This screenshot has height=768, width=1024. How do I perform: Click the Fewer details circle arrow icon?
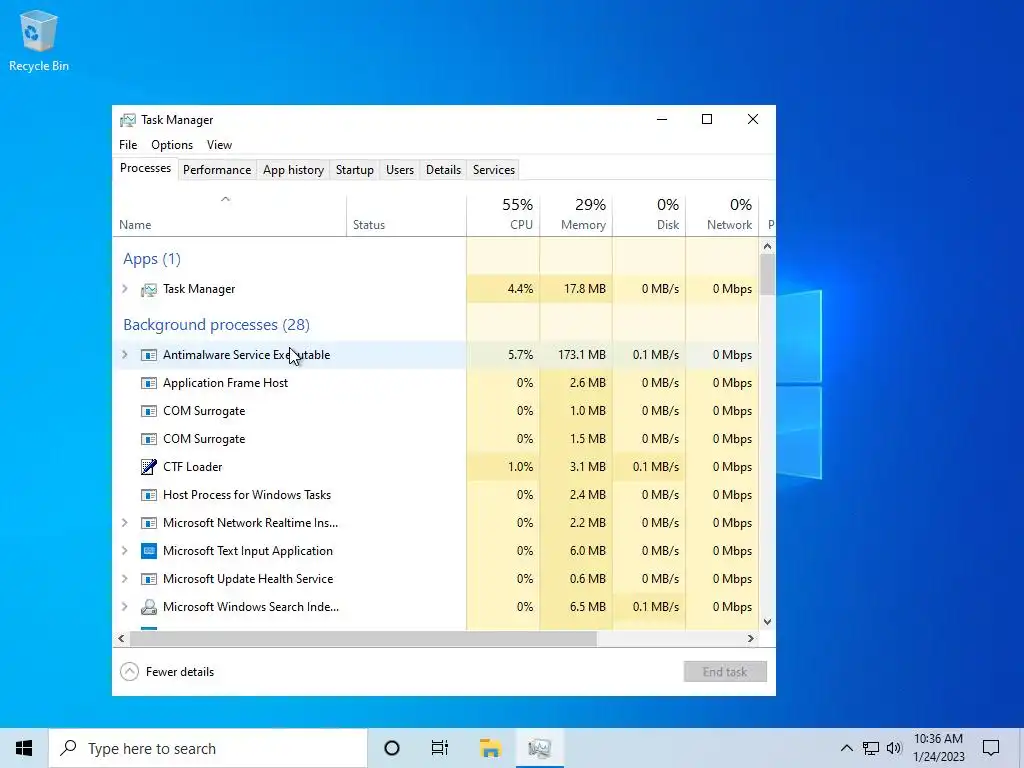[x=129, y=672]
